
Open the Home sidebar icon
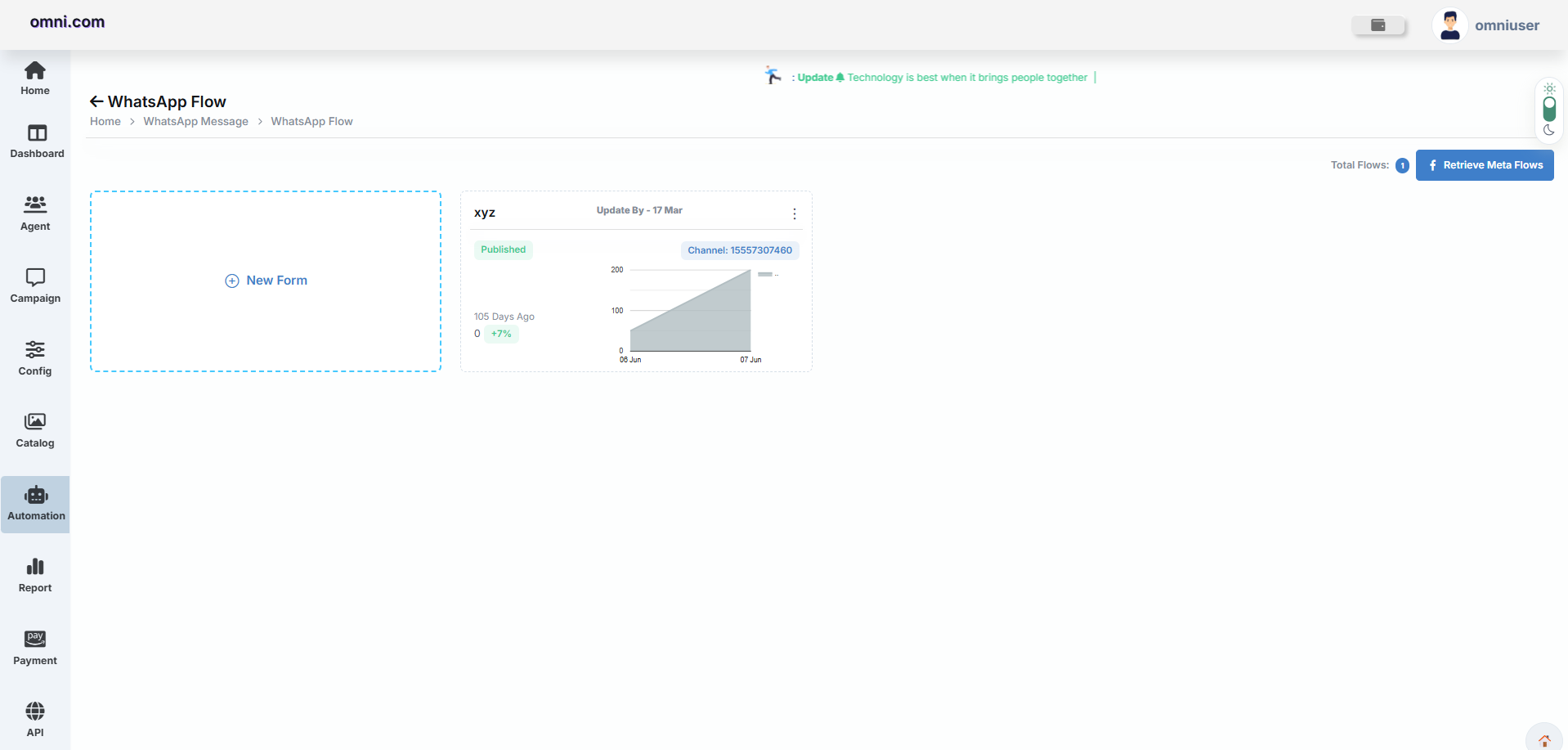pyautogui.click(x=35, y=70)
